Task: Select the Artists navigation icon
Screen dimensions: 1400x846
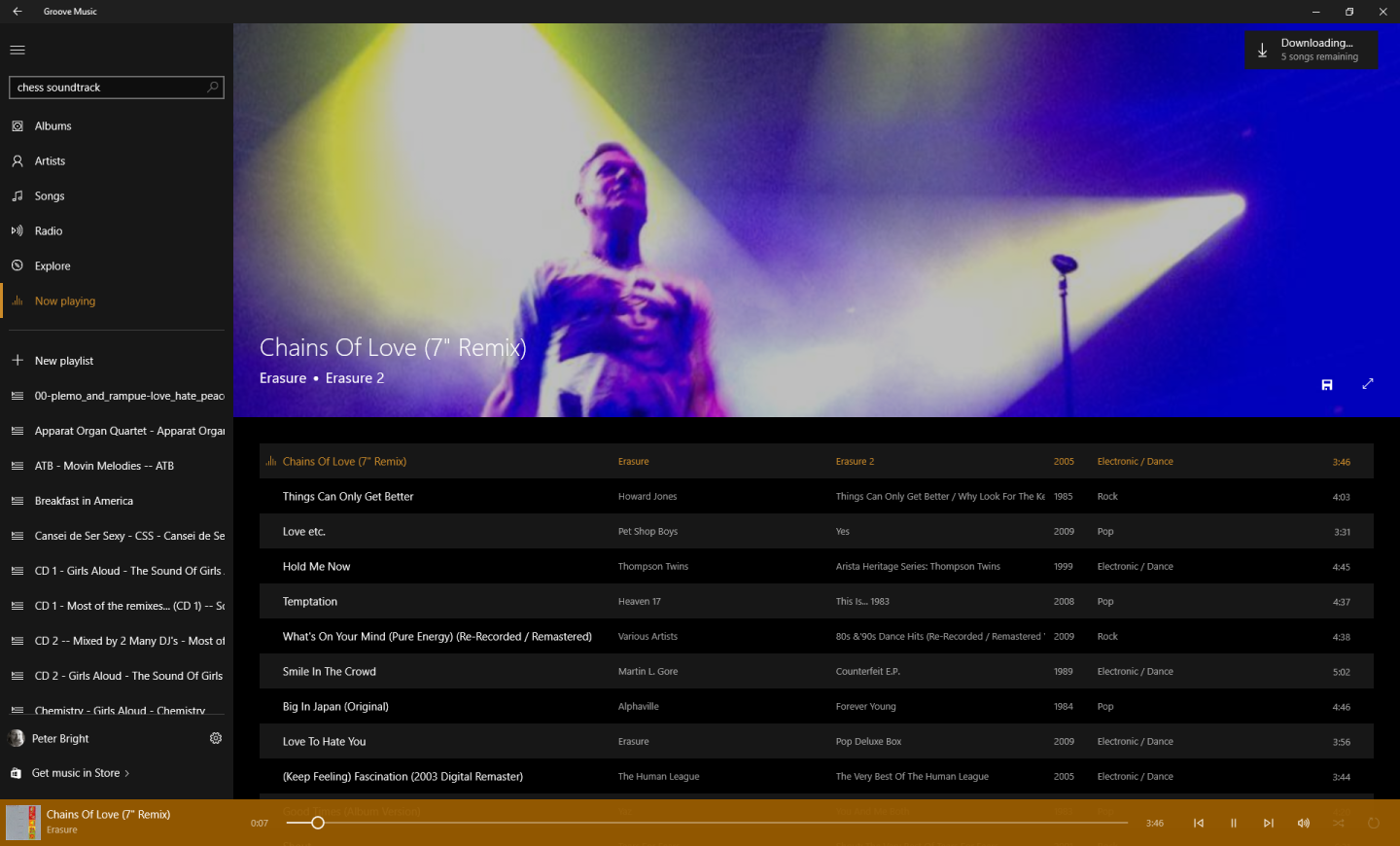Action: (19, 160)
